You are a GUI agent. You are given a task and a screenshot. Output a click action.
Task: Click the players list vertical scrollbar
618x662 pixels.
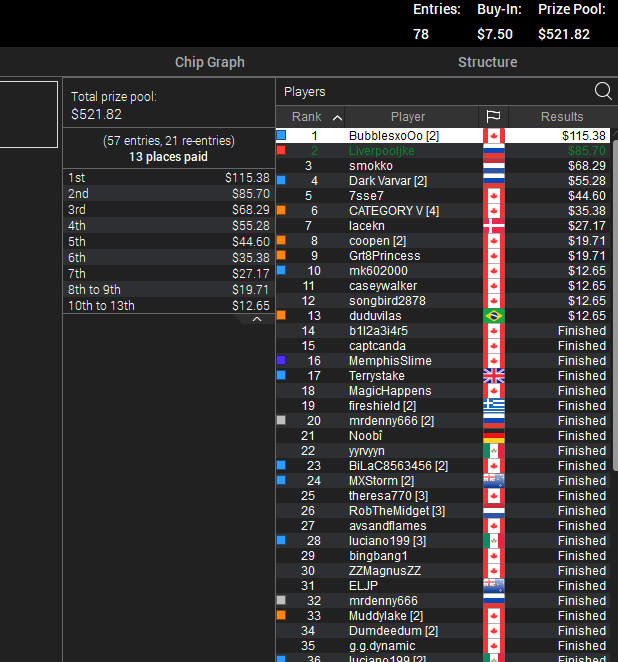[x=615, y=302]
